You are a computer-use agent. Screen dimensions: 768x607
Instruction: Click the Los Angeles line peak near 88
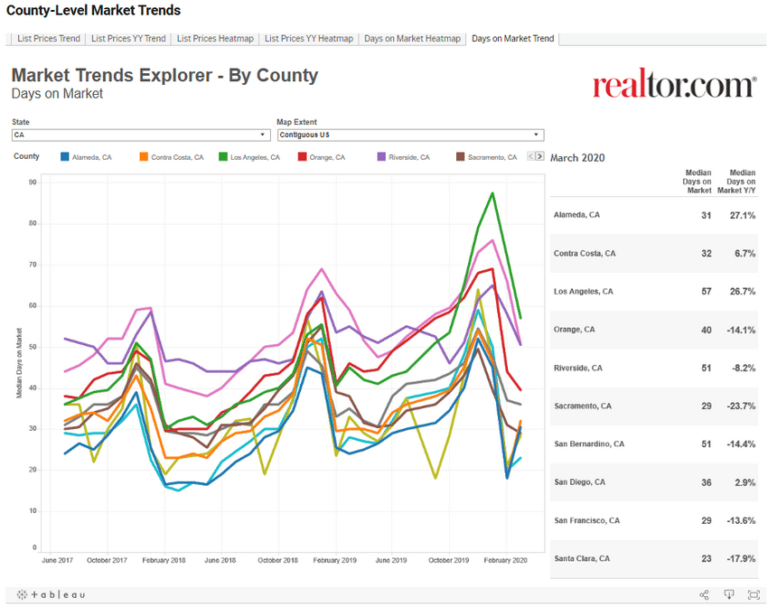pyautogui.click(x=493, y=193)
